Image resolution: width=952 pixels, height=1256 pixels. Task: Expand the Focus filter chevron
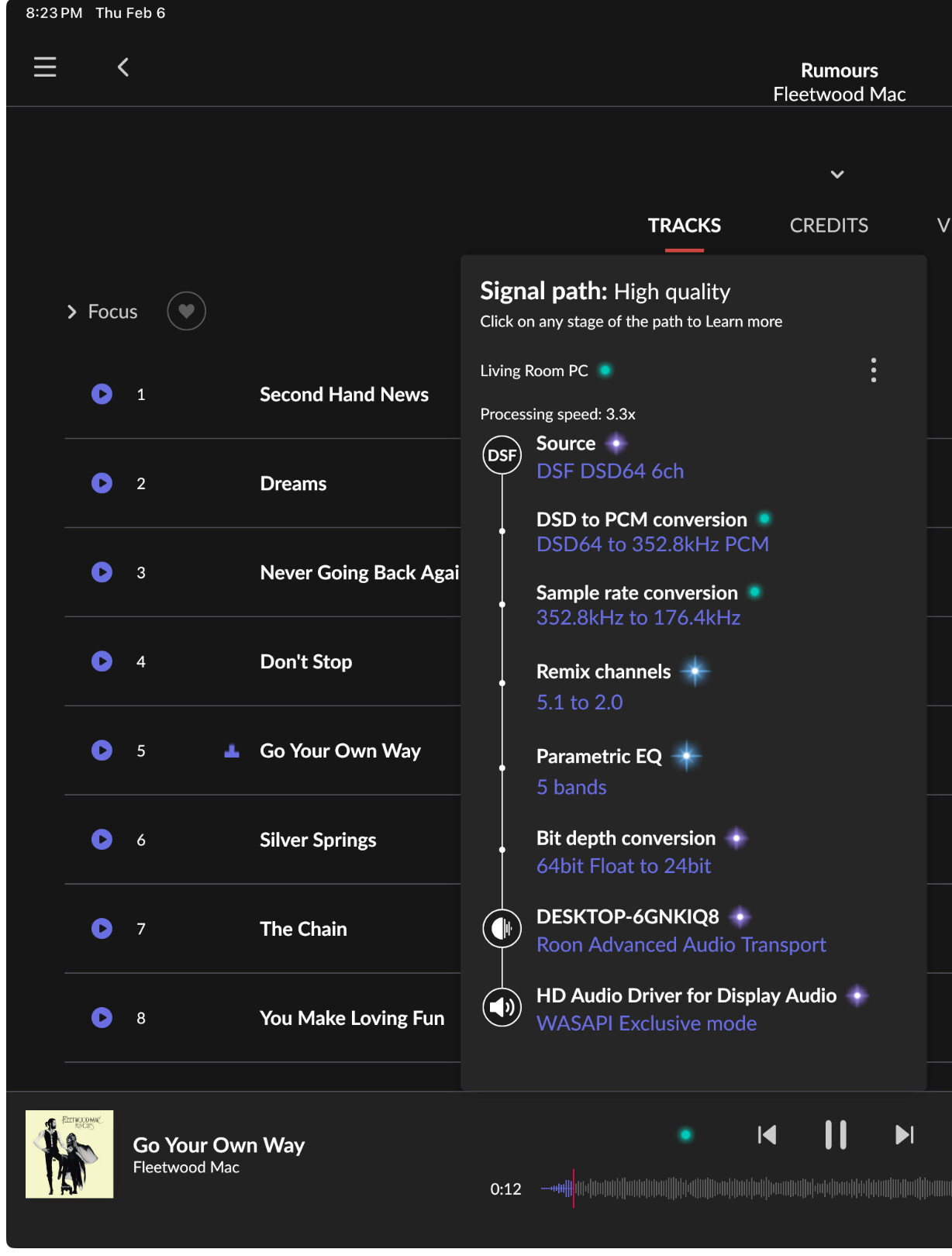pos(72,312)
